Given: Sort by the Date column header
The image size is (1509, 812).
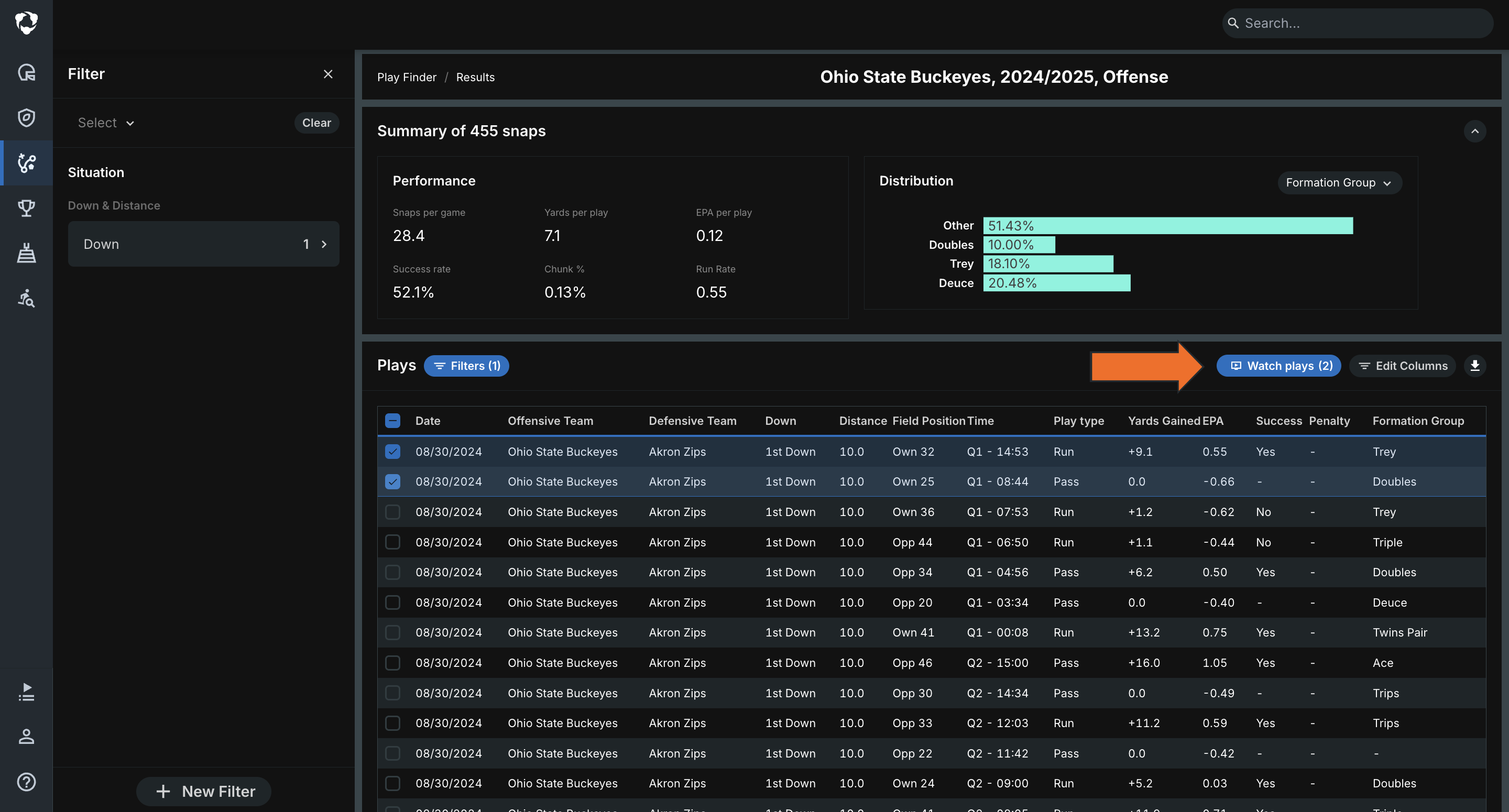Looking at the screenshot, I should click(x=428, y=421).
